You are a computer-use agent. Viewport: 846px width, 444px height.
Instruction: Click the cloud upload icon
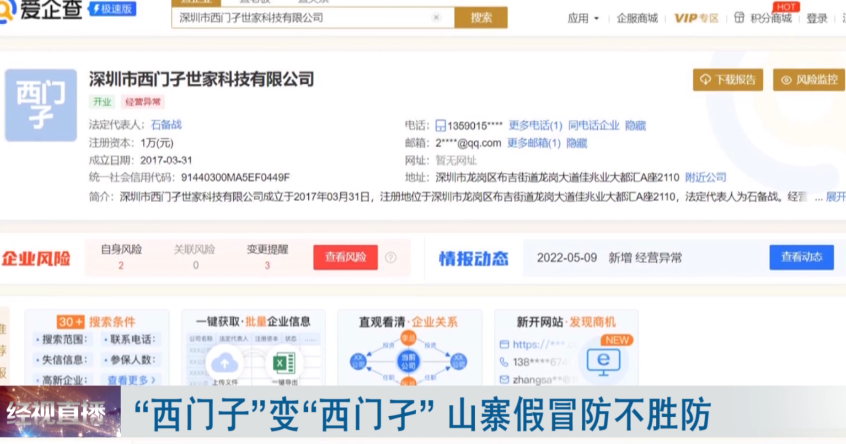click(224, 363)
